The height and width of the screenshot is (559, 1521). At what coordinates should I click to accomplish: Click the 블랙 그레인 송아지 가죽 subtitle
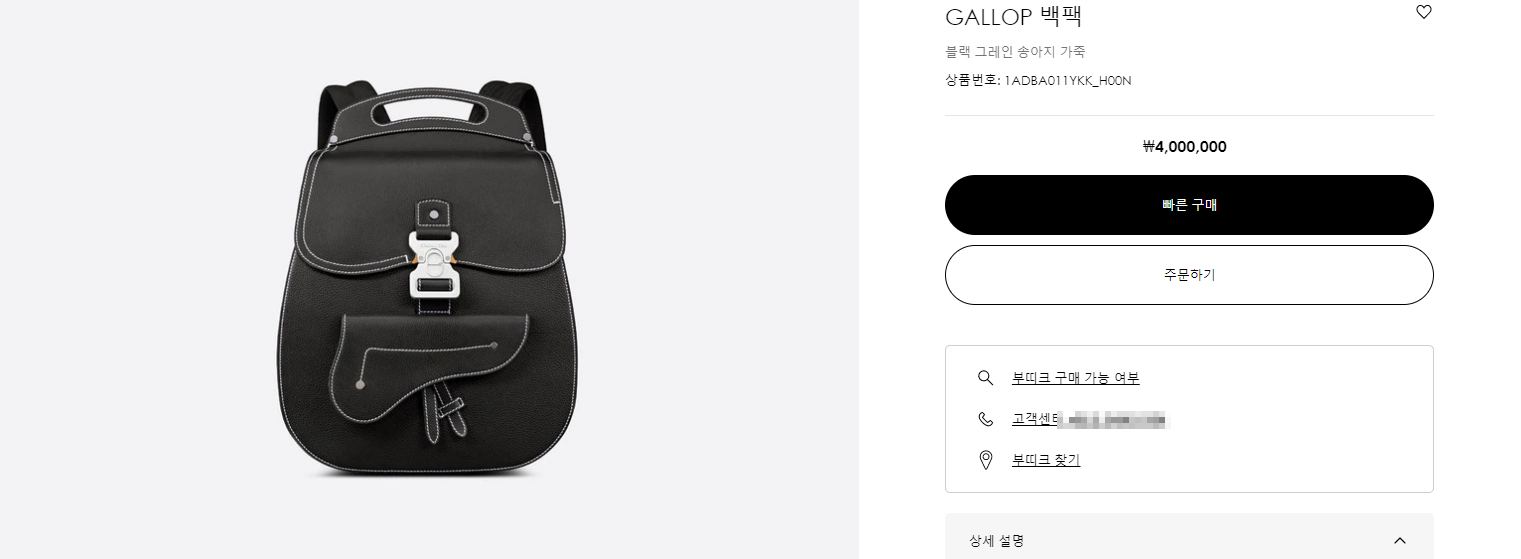click(x=1015, y=51)
